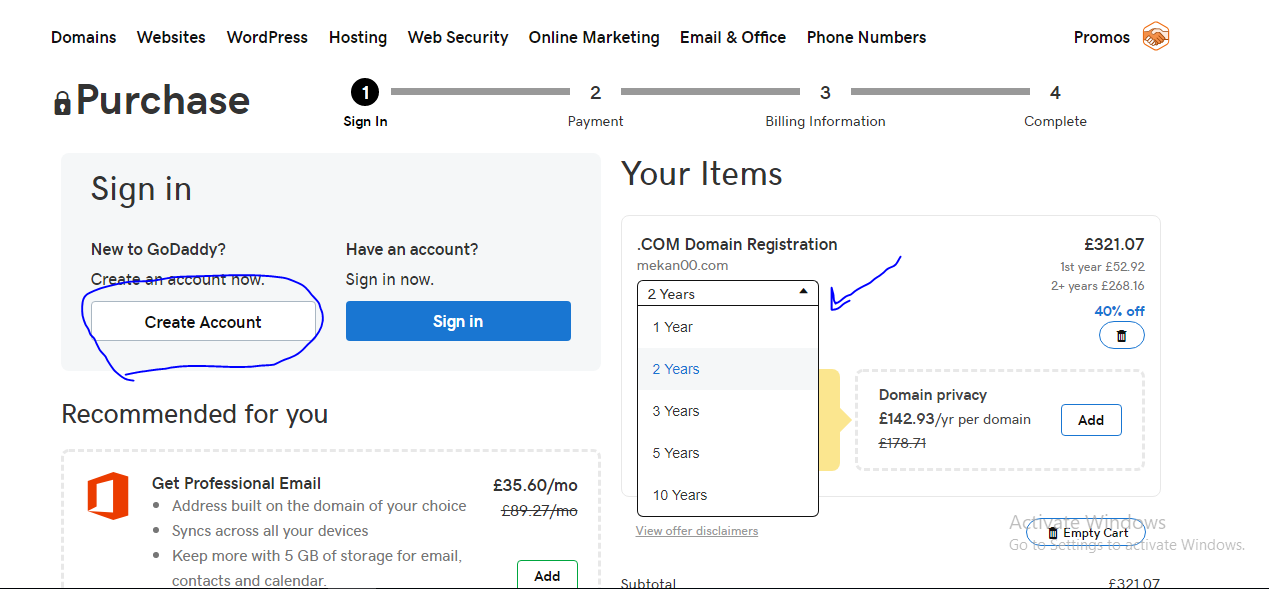1269x589 pixels.
Task: Click the padlock icon beside Purchase
Action: (62, 103)
